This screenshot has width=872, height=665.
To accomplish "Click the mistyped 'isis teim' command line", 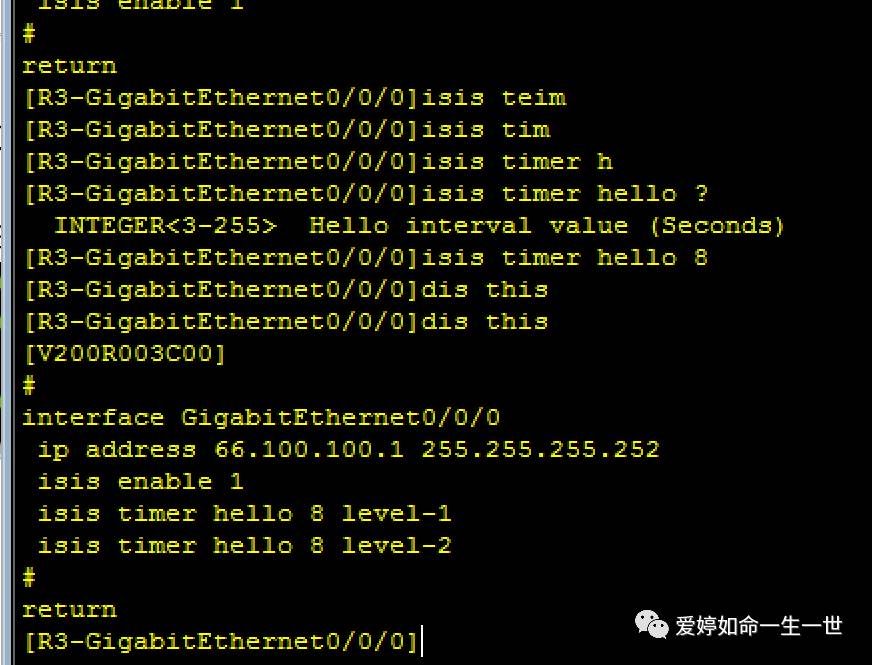I will 294,98.
